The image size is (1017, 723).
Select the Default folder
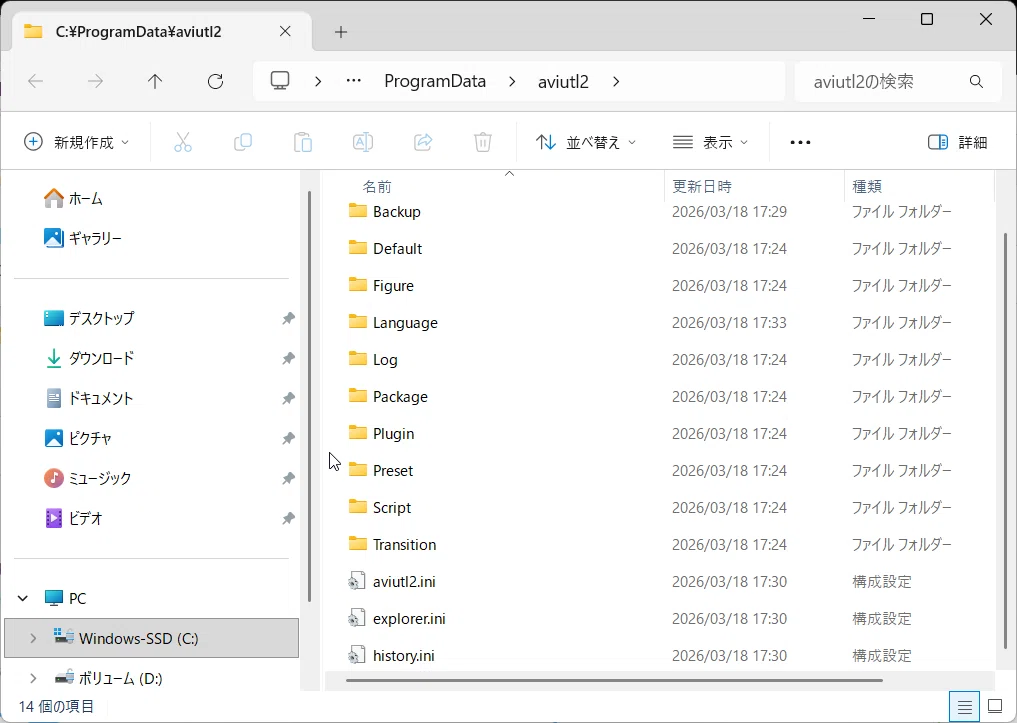click(398, 249)
